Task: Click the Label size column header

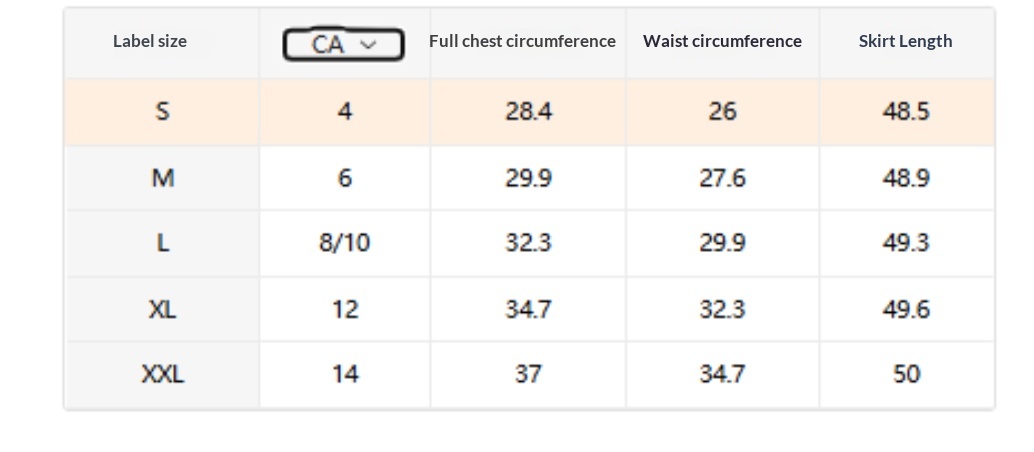Action: (150, 41)
